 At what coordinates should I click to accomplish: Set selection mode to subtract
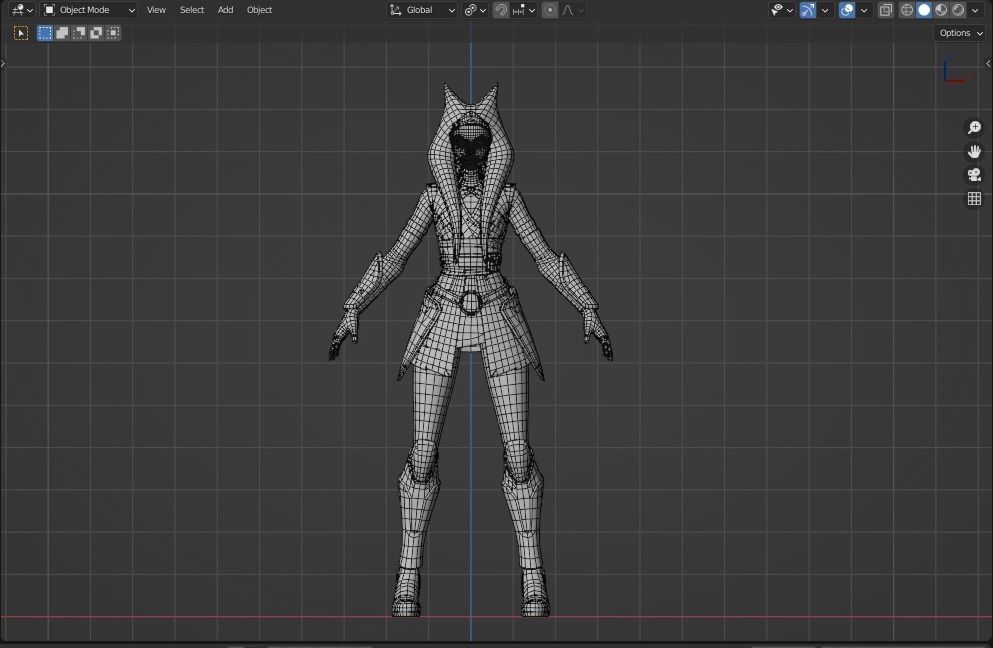click(x=79, y=33)
